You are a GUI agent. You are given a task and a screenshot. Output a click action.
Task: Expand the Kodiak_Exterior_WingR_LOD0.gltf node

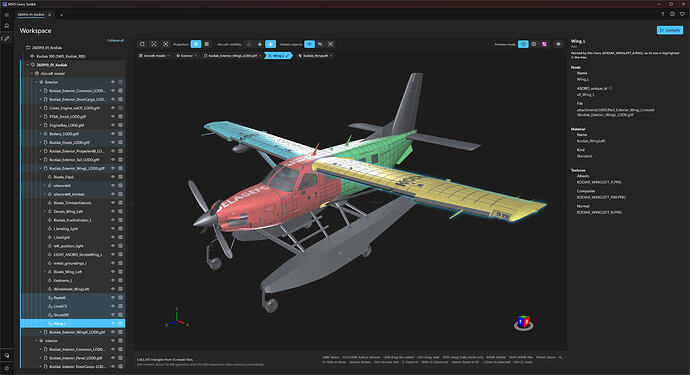point(40,332)
